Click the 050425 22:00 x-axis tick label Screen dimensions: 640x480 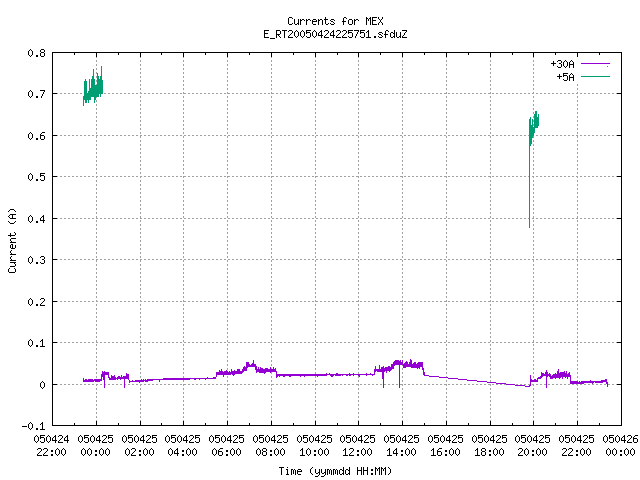click(x=577, y=446)
